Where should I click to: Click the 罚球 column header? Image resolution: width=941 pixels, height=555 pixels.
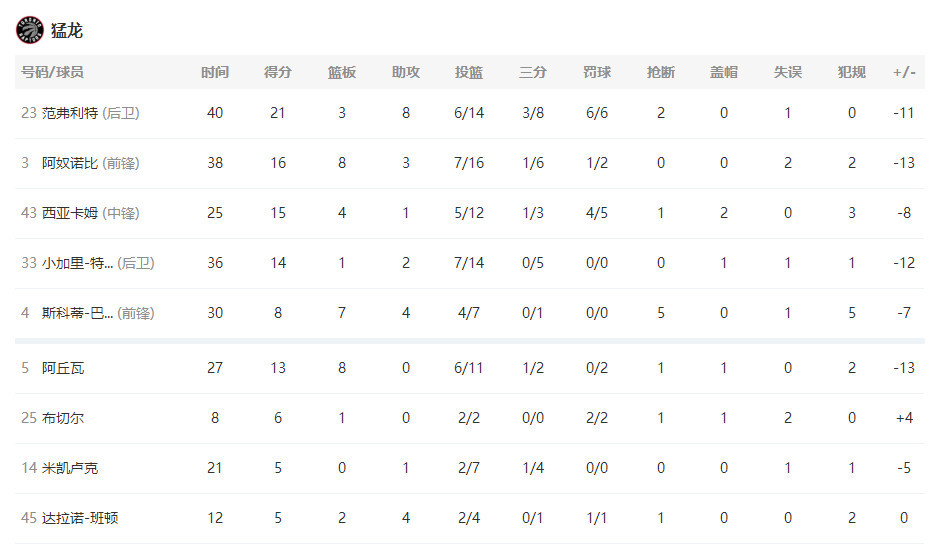tap(597, 72)
